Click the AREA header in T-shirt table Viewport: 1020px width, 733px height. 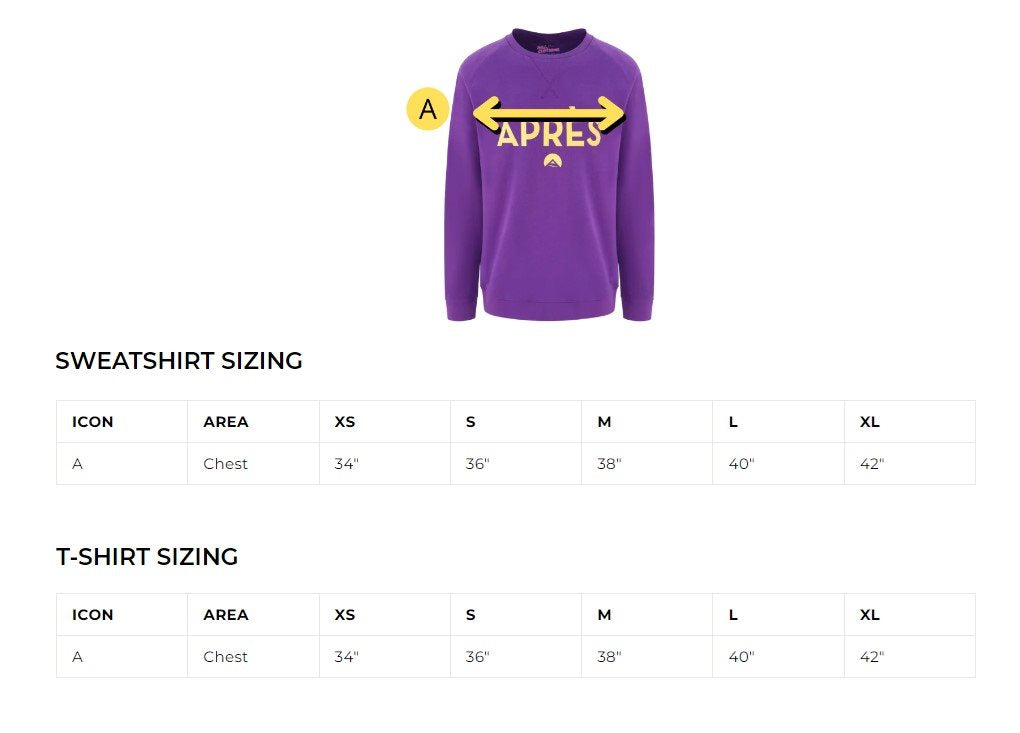click(226, 615)
